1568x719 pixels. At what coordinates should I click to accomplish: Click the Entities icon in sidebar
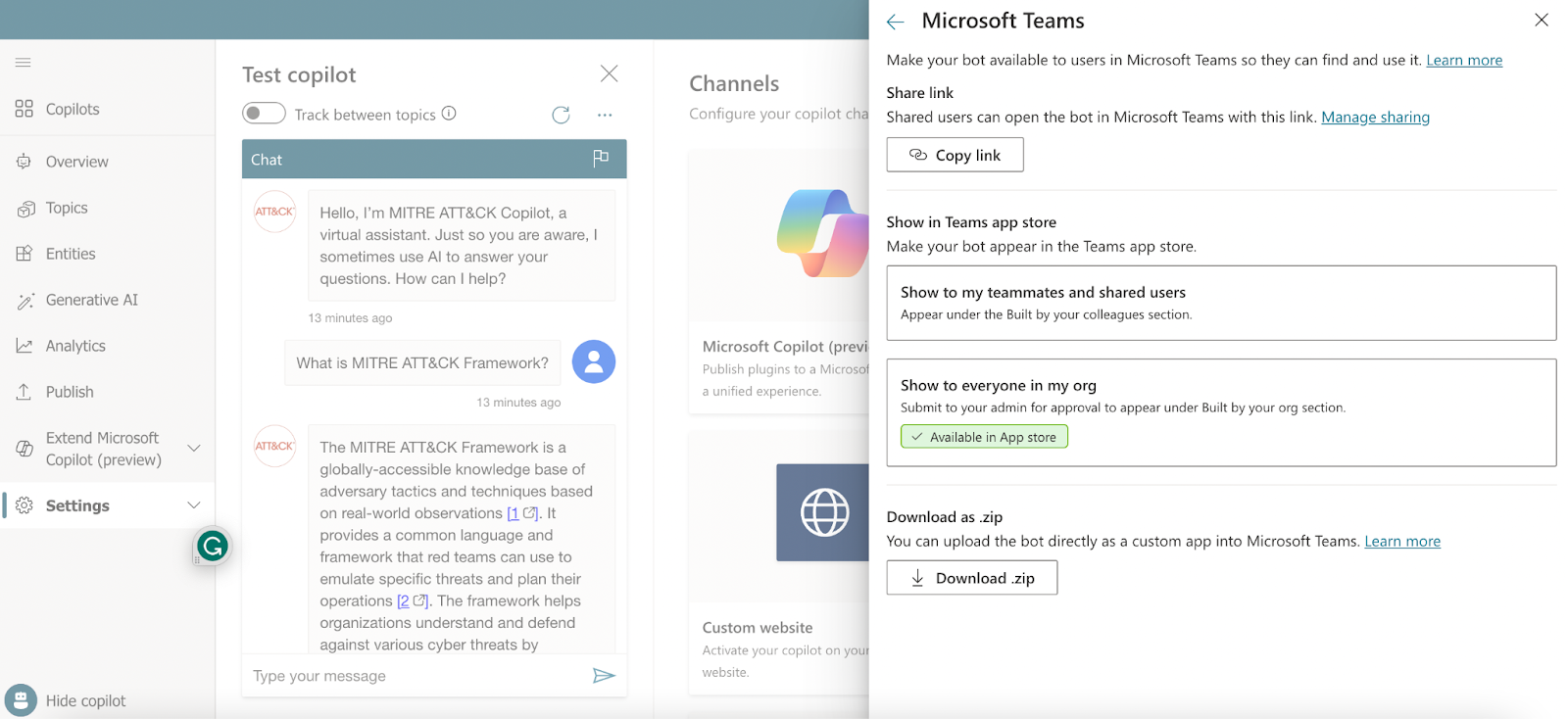24,254
